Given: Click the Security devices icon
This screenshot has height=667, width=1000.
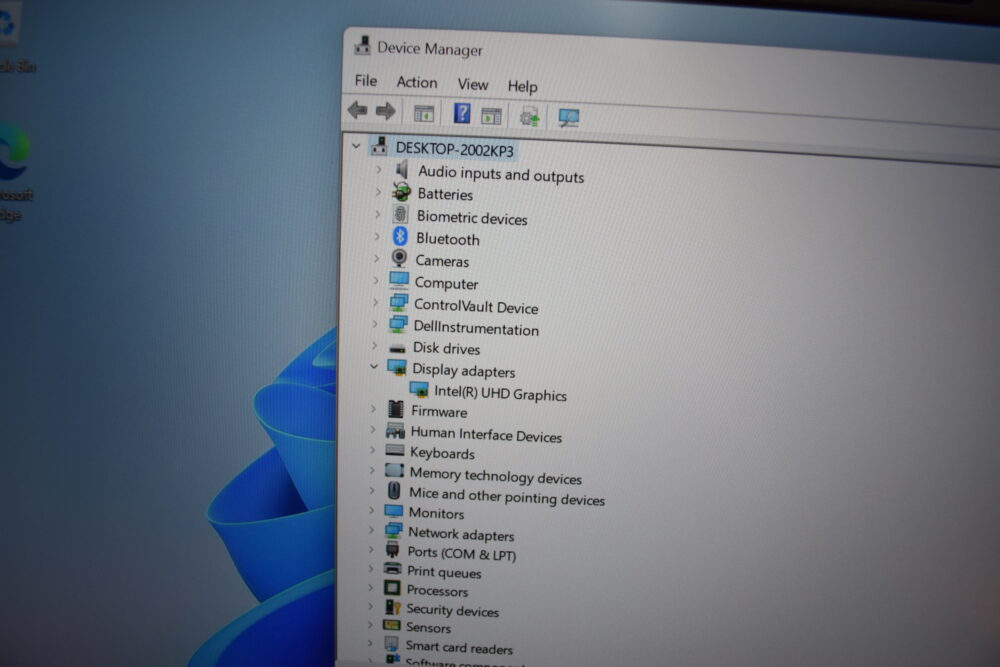Looking at the screenshot, I should click(x=392, y=607).
